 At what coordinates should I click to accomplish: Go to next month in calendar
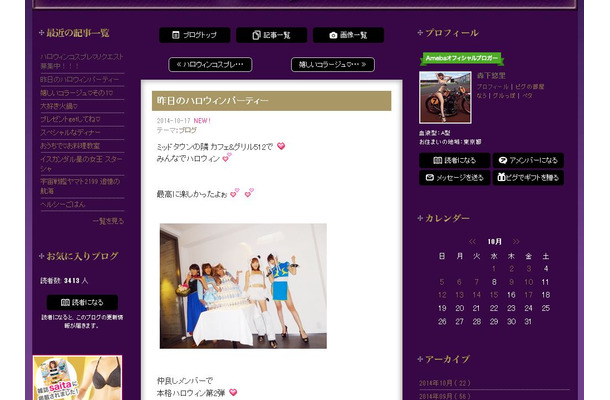[x=519, y=241]
